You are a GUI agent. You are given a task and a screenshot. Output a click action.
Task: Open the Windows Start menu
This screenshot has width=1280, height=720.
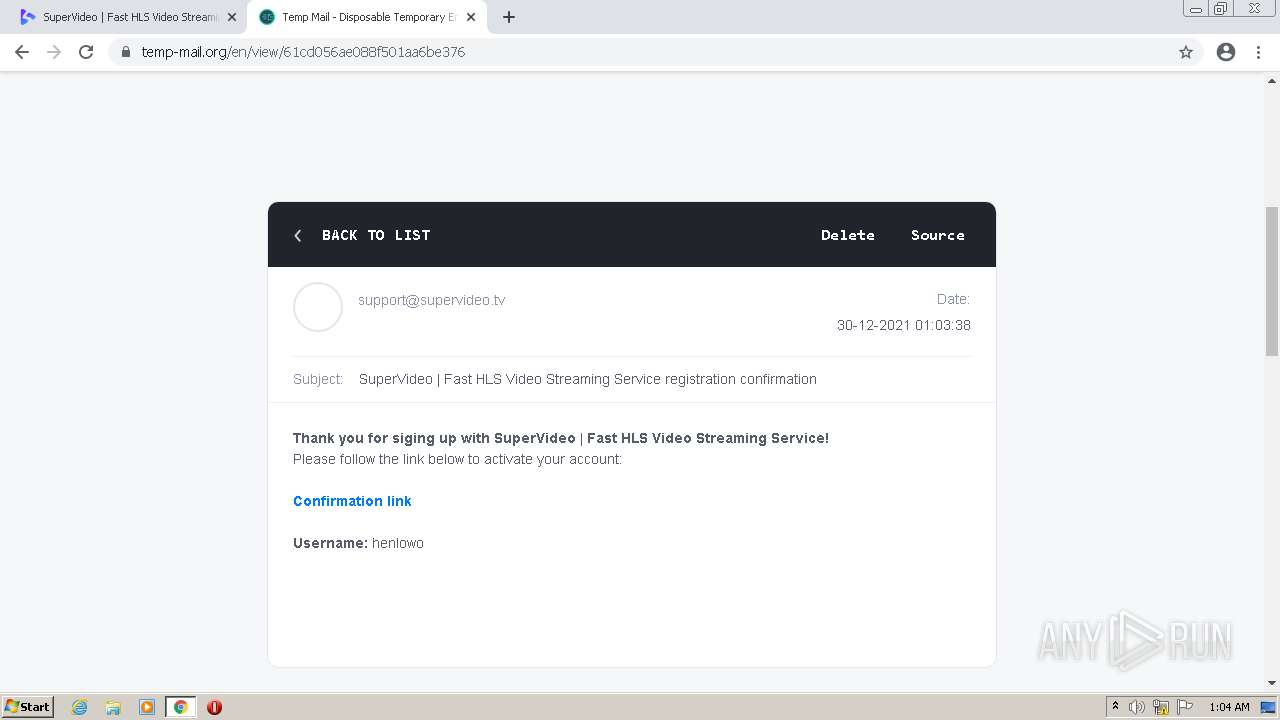click(x=28, y=707)
